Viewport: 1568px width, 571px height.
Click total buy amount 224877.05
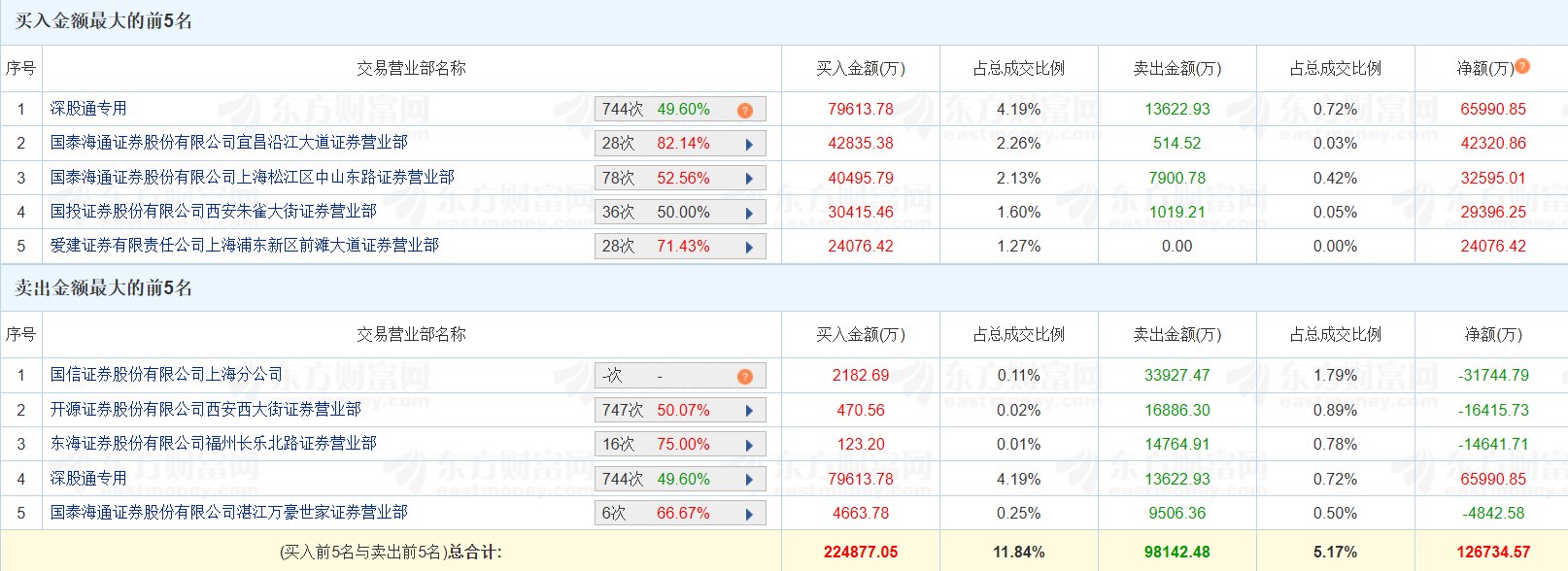coord(861,553)
